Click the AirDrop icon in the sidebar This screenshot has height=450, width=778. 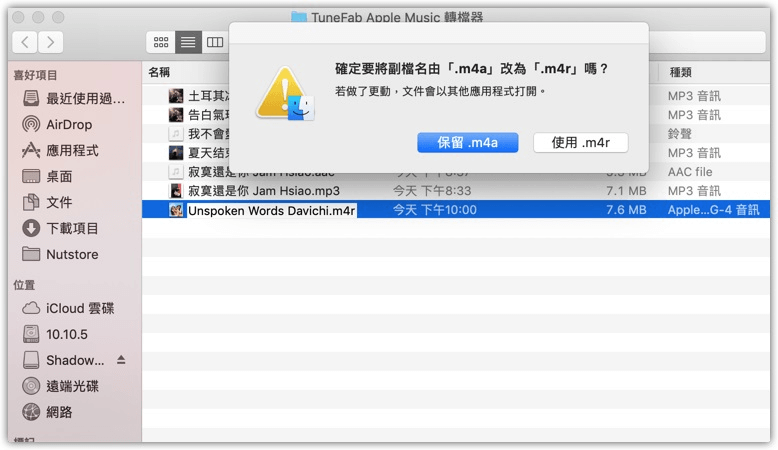click(x=31, y=124)
